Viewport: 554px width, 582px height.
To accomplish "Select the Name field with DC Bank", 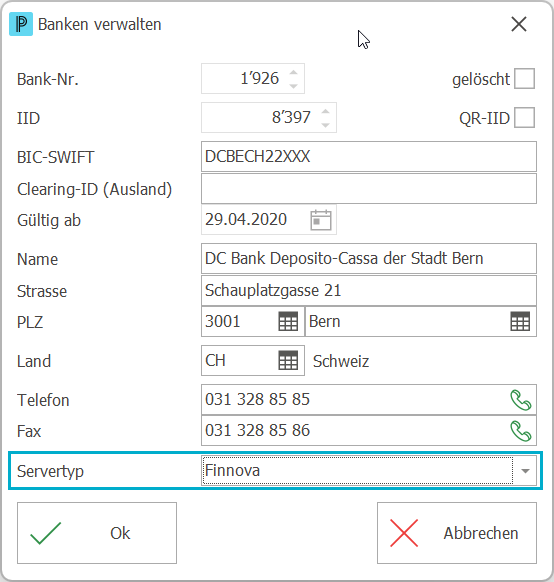I will 369,259.
